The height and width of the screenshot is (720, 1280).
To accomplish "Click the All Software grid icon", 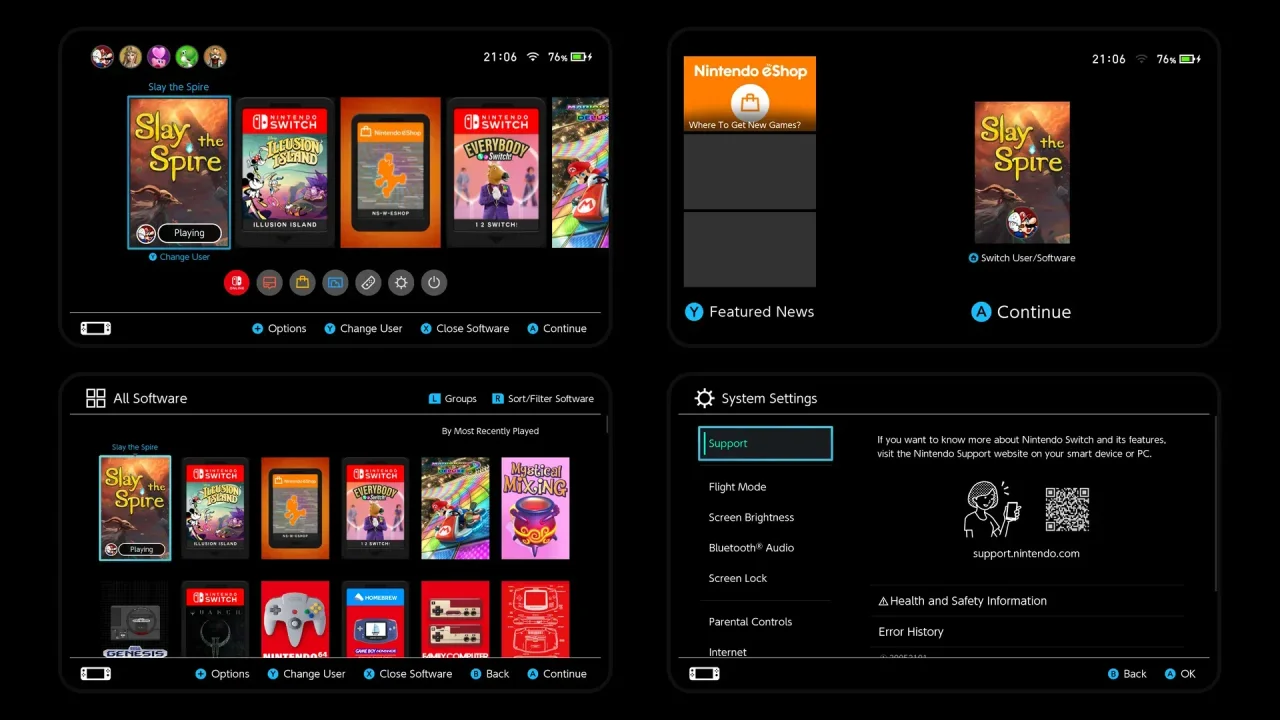I will pos(96,398).
